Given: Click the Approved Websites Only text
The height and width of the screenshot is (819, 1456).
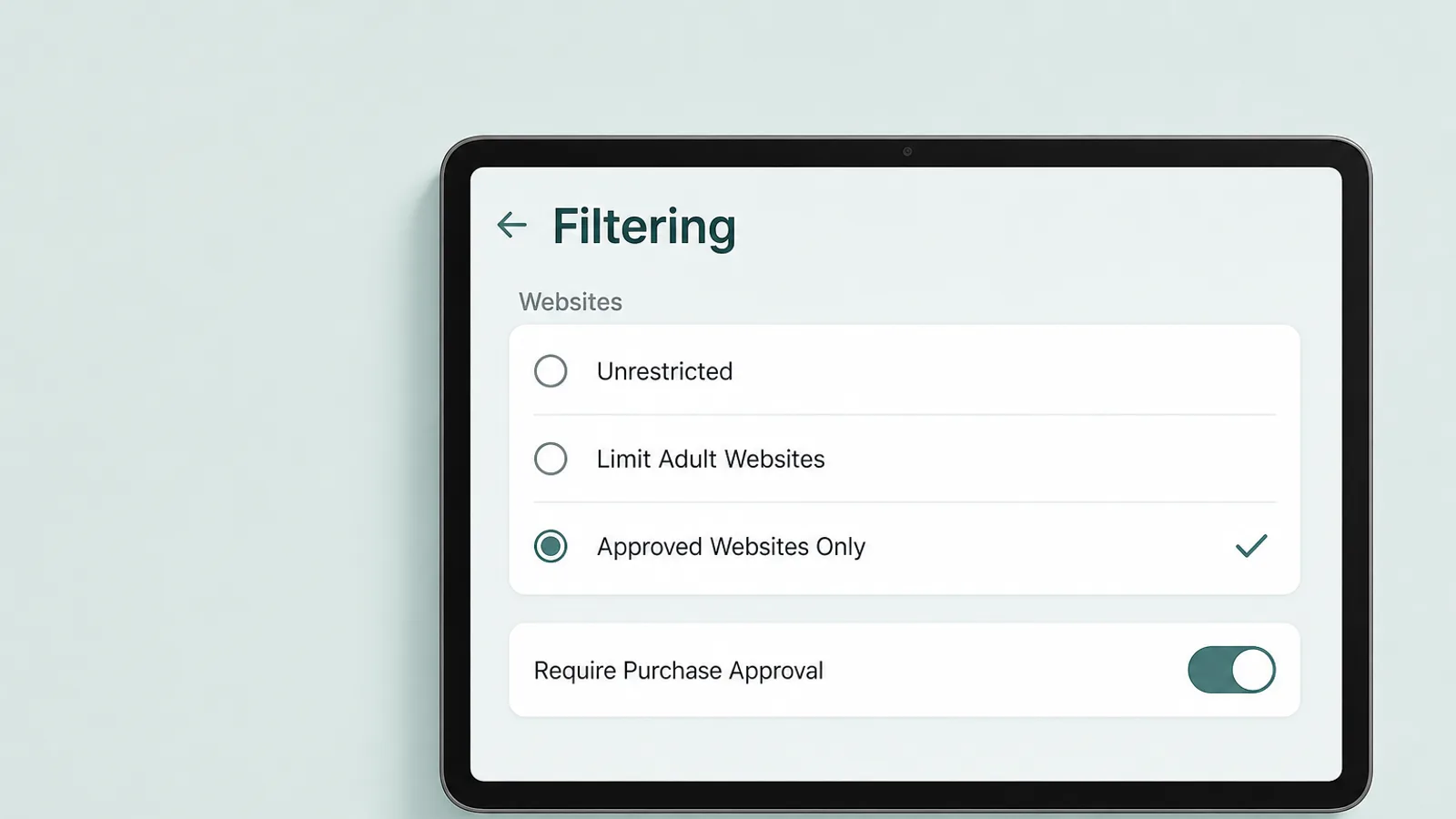Looking at the screenshot, I should click(731, 546).
